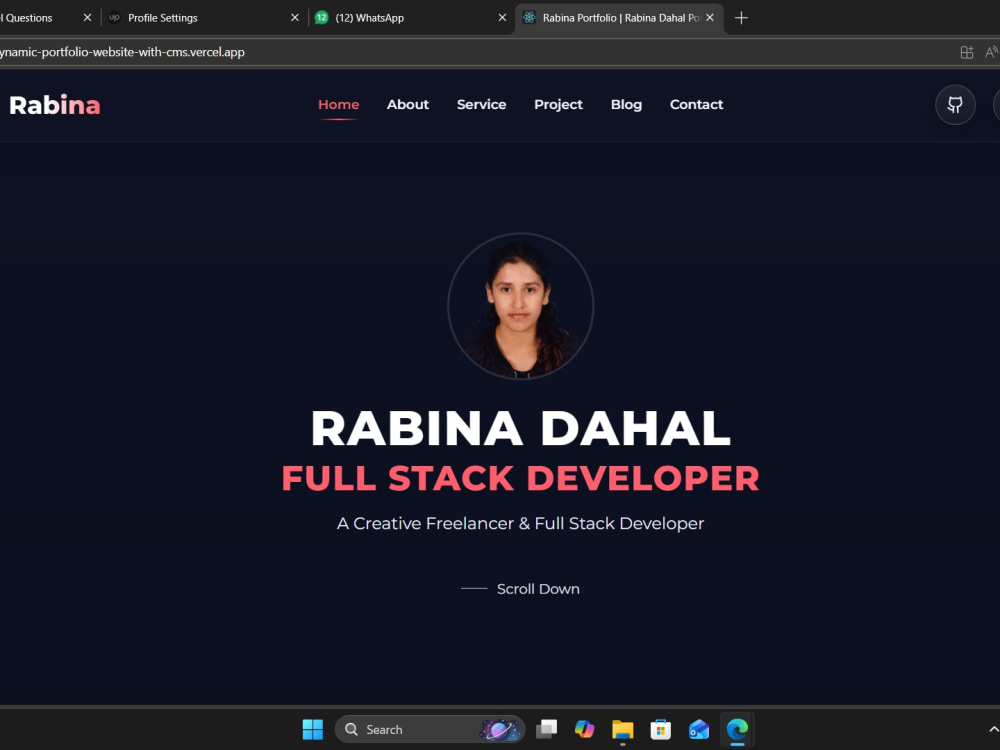Go to the Contact nav link
Image resolution: width=1000 pixels, height=750 pixels.
point(696,105)
